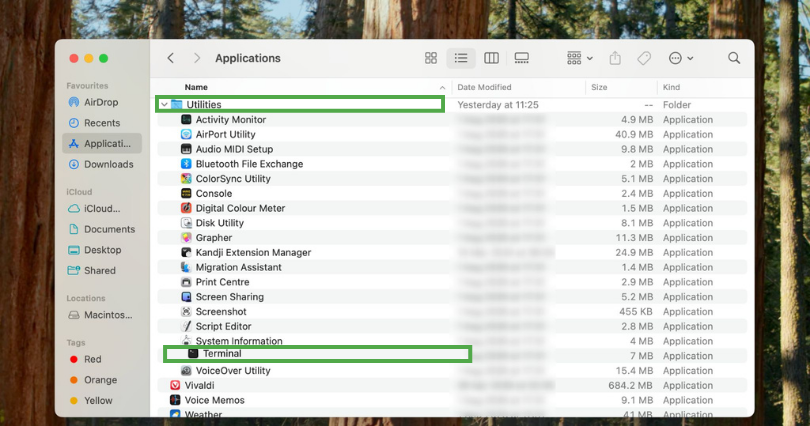
Task: Open Finder search magnifier
Action: coord(734,58)
